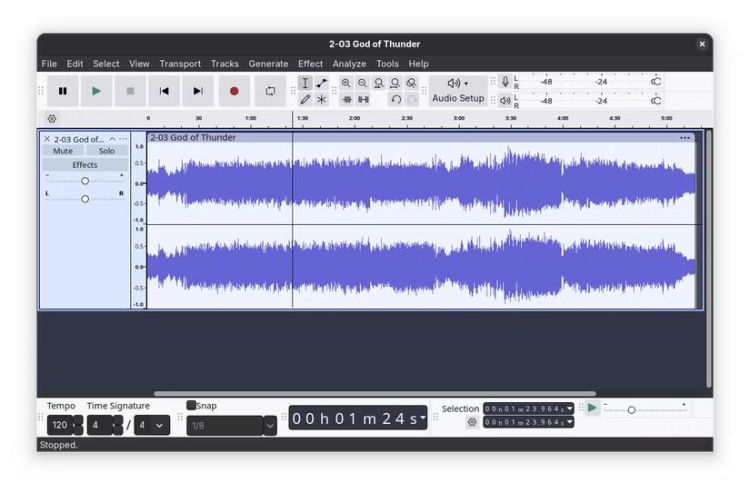Screen dimensions: 750x492
Task: Click the track Effects button
Action: [85, 165]
